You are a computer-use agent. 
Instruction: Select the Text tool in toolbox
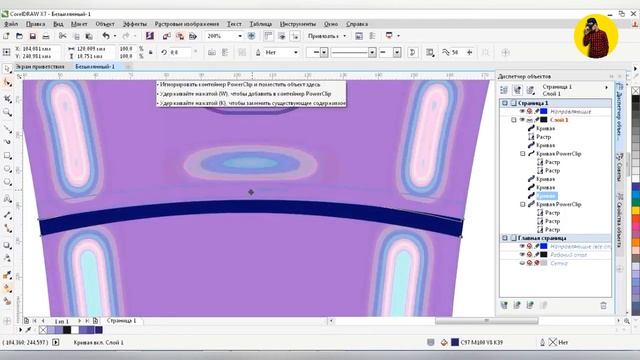tap(7, 199)
